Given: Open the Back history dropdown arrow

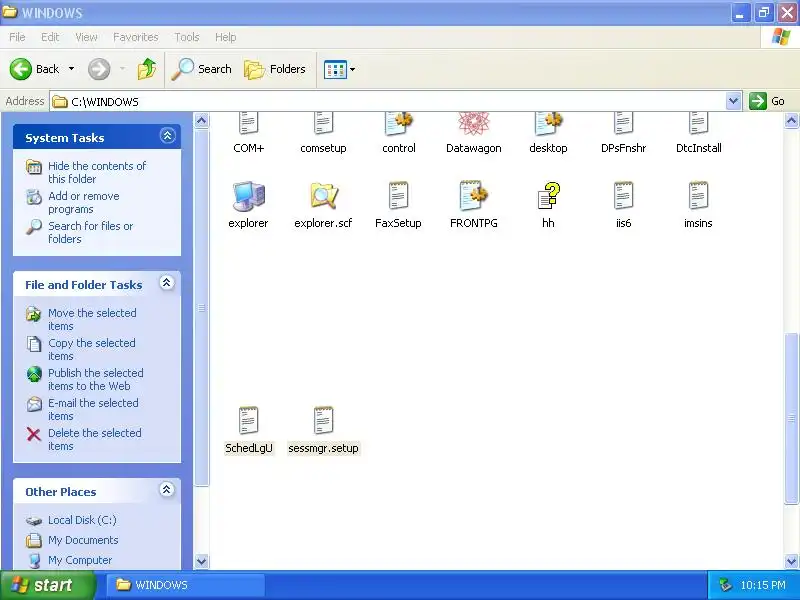Looking at the screenshot, I should tap(71, 69).
